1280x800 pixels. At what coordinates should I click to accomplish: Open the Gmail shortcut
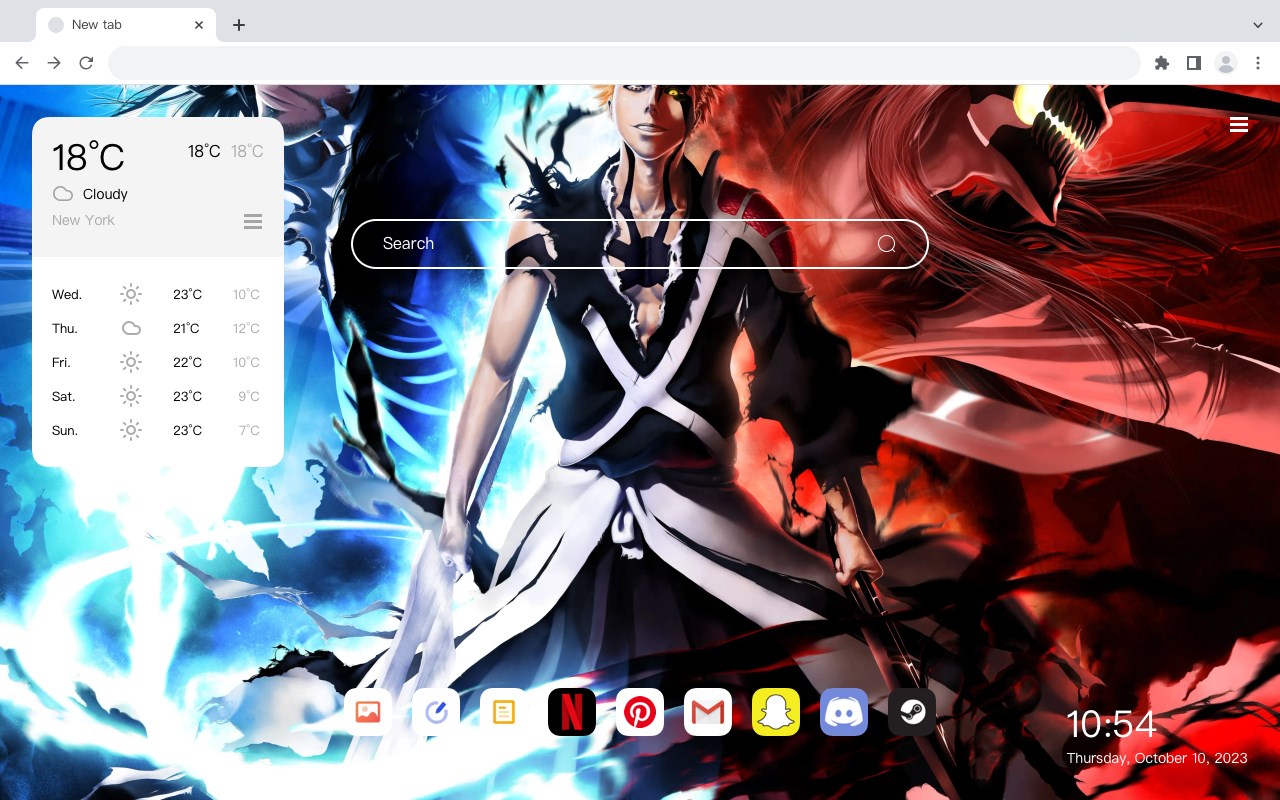[x=708, y=712]
